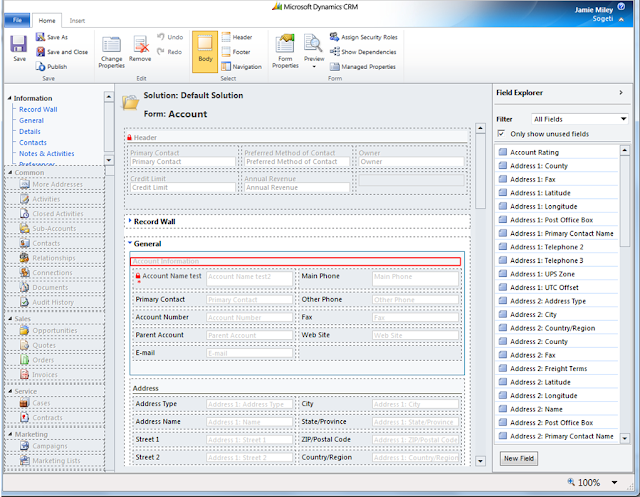The image size is (640, 497).
Task: Jump to the Details tab link
Action: pos(30,131)
